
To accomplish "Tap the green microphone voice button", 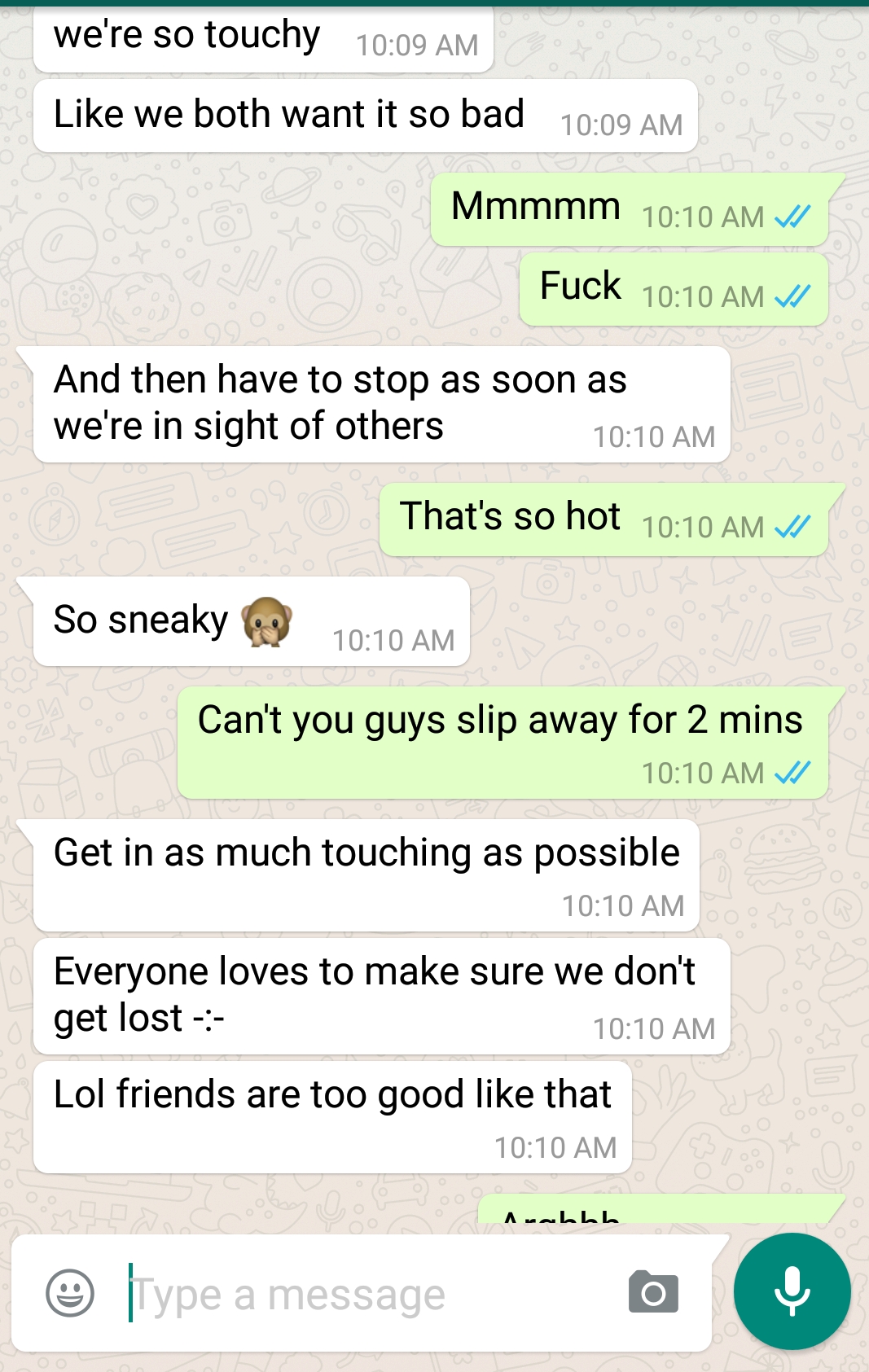I will [x=792, y=1291].
